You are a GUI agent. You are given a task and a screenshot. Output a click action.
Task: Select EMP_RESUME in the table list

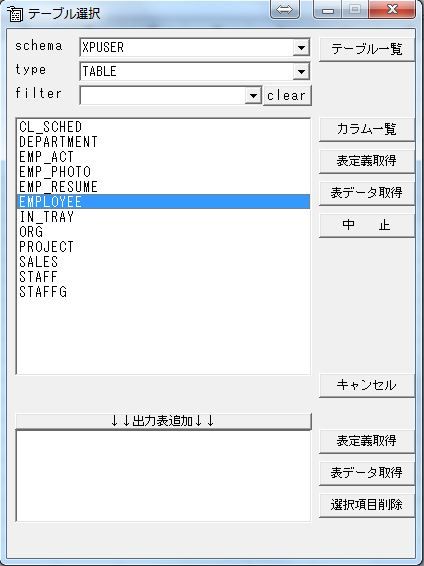click(163, 187)
